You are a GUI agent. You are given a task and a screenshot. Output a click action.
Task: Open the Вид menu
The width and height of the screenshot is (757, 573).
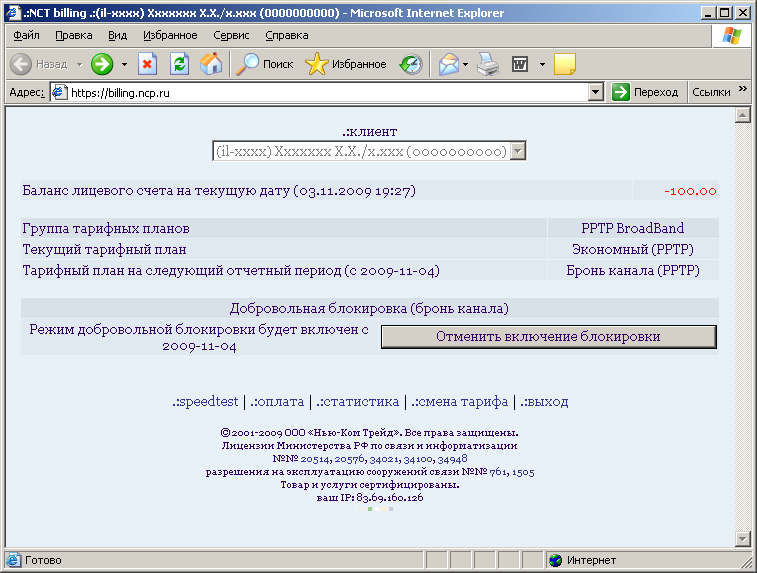click(x=117, y=35)
